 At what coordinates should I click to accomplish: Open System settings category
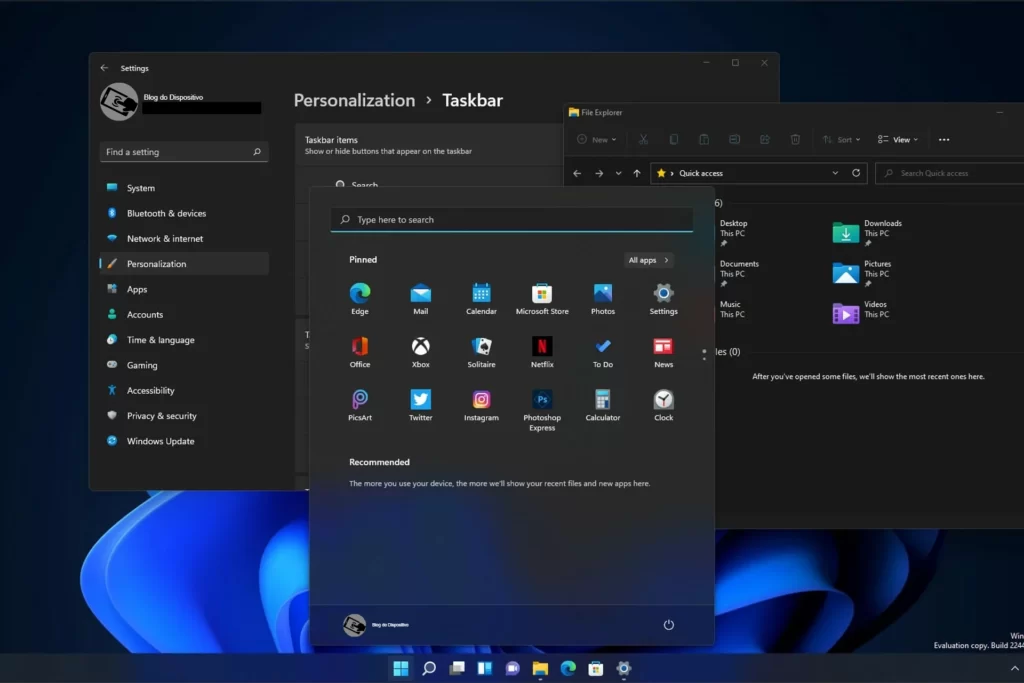tap(184, 187)
